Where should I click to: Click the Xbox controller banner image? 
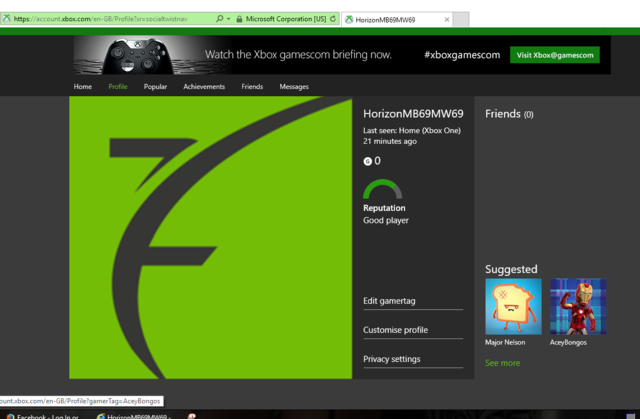142,55
